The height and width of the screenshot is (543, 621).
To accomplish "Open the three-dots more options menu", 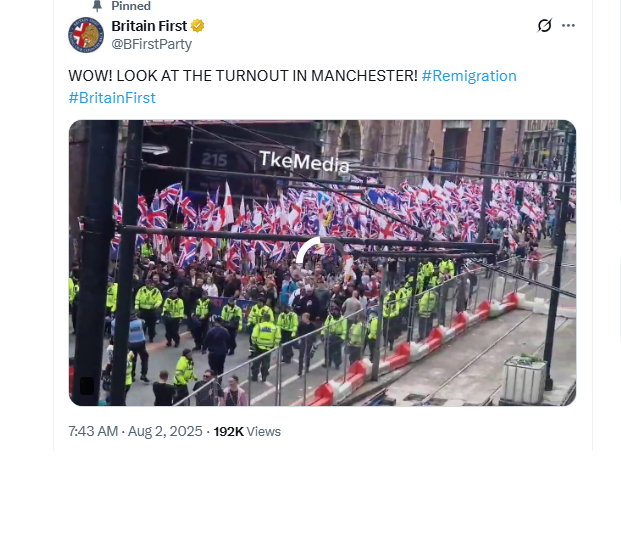I will 568,25.
